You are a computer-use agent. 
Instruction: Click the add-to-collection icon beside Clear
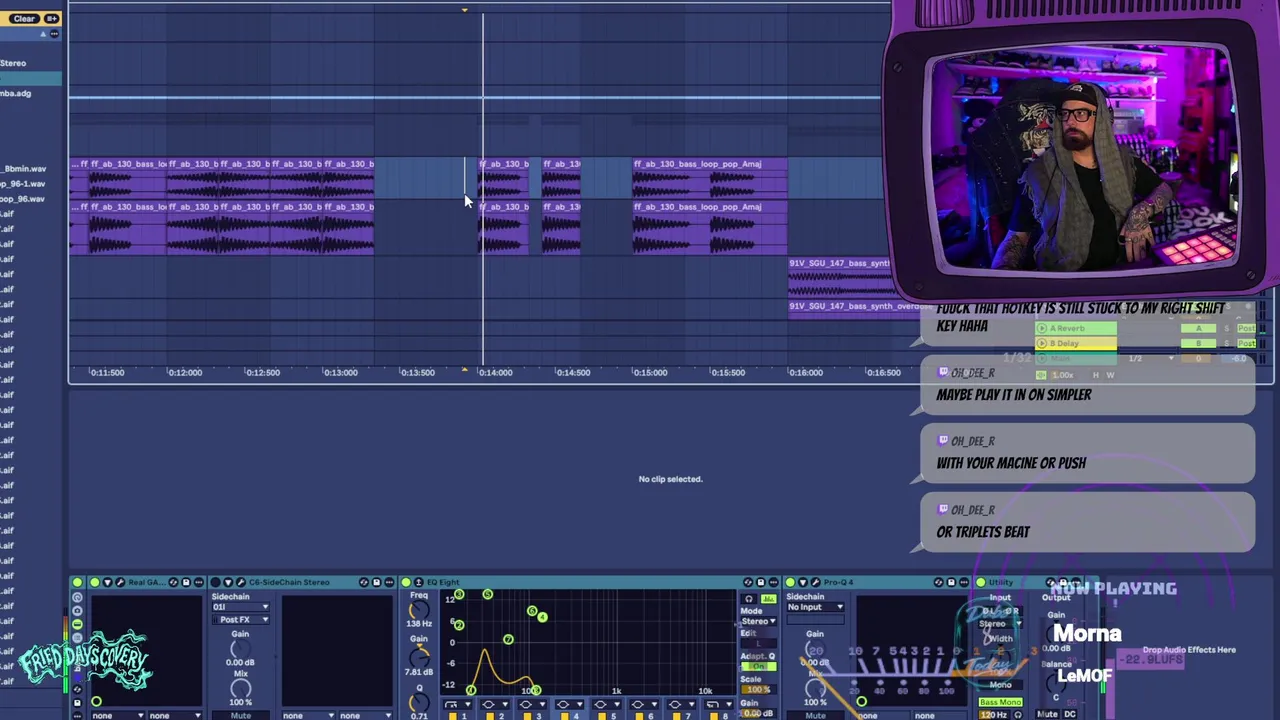(53, 18)
